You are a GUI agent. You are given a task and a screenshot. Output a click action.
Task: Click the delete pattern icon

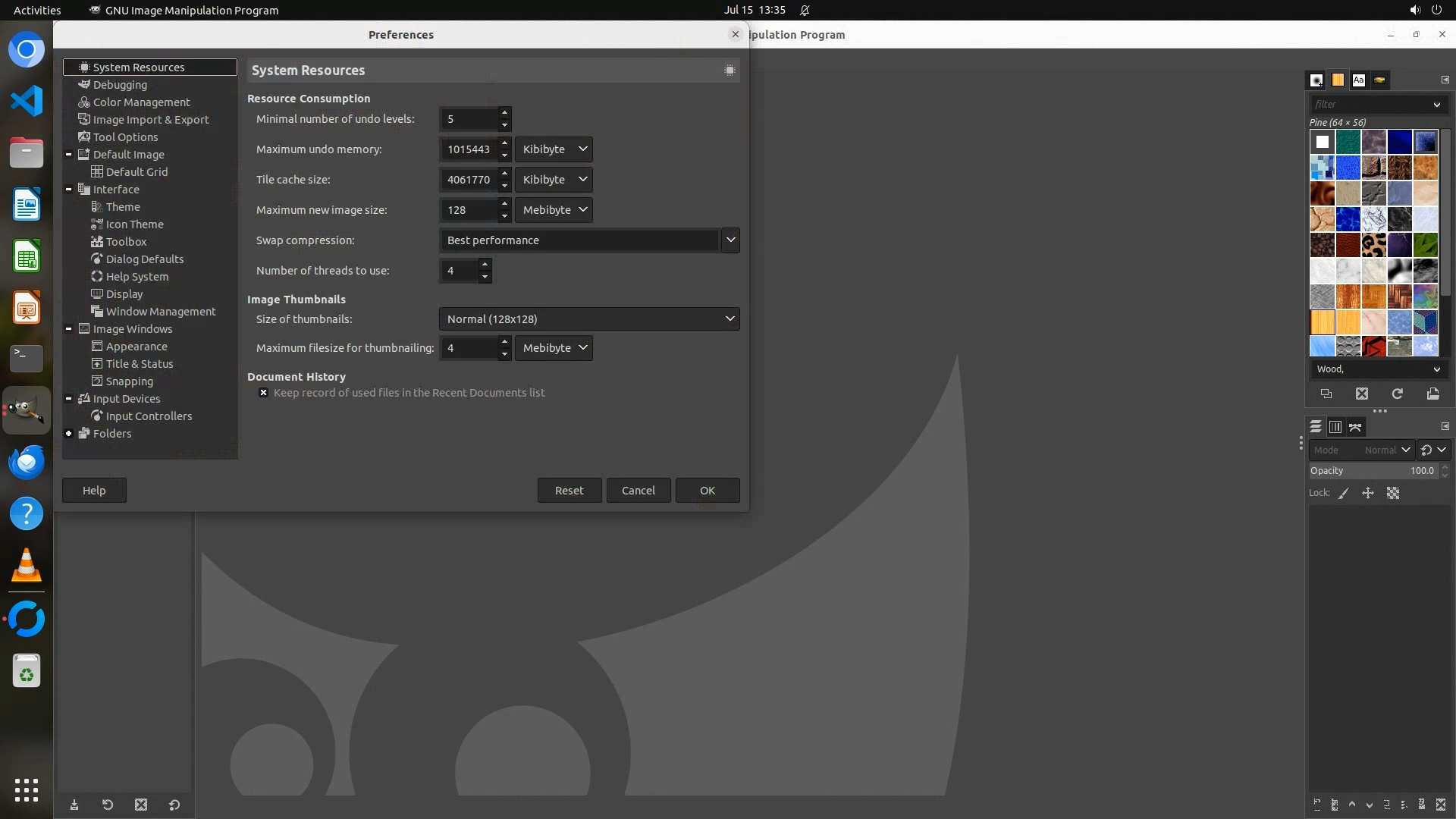pos(1362,394)
